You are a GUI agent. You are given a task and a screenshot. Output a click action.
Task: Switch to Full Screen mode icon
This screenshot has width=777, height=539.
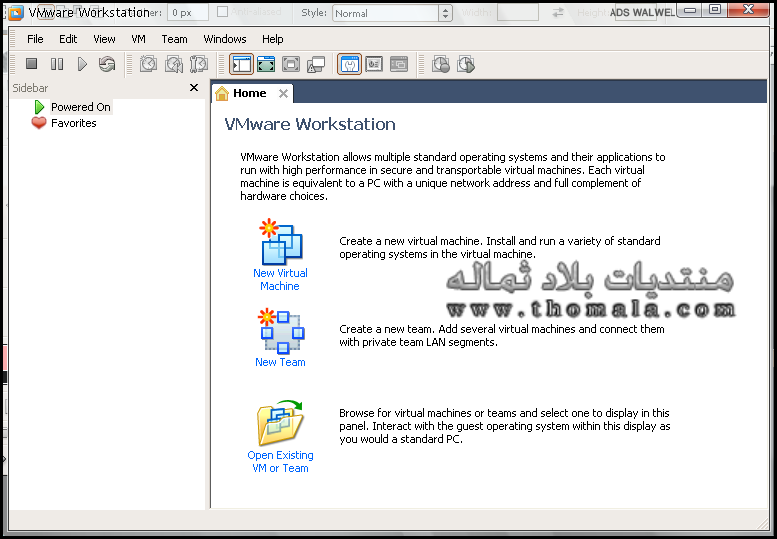pos(291,64)
